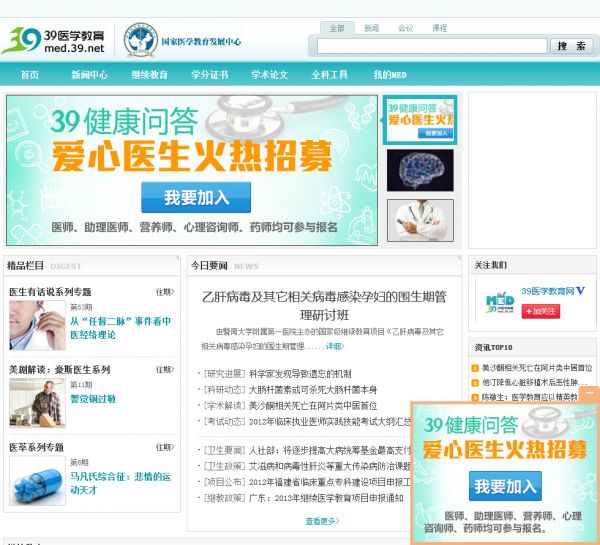The height and width of the screenshot is (545, 600).
Task: Open 继续教育 in the navigation bar
Action: [x=150, y=75]
